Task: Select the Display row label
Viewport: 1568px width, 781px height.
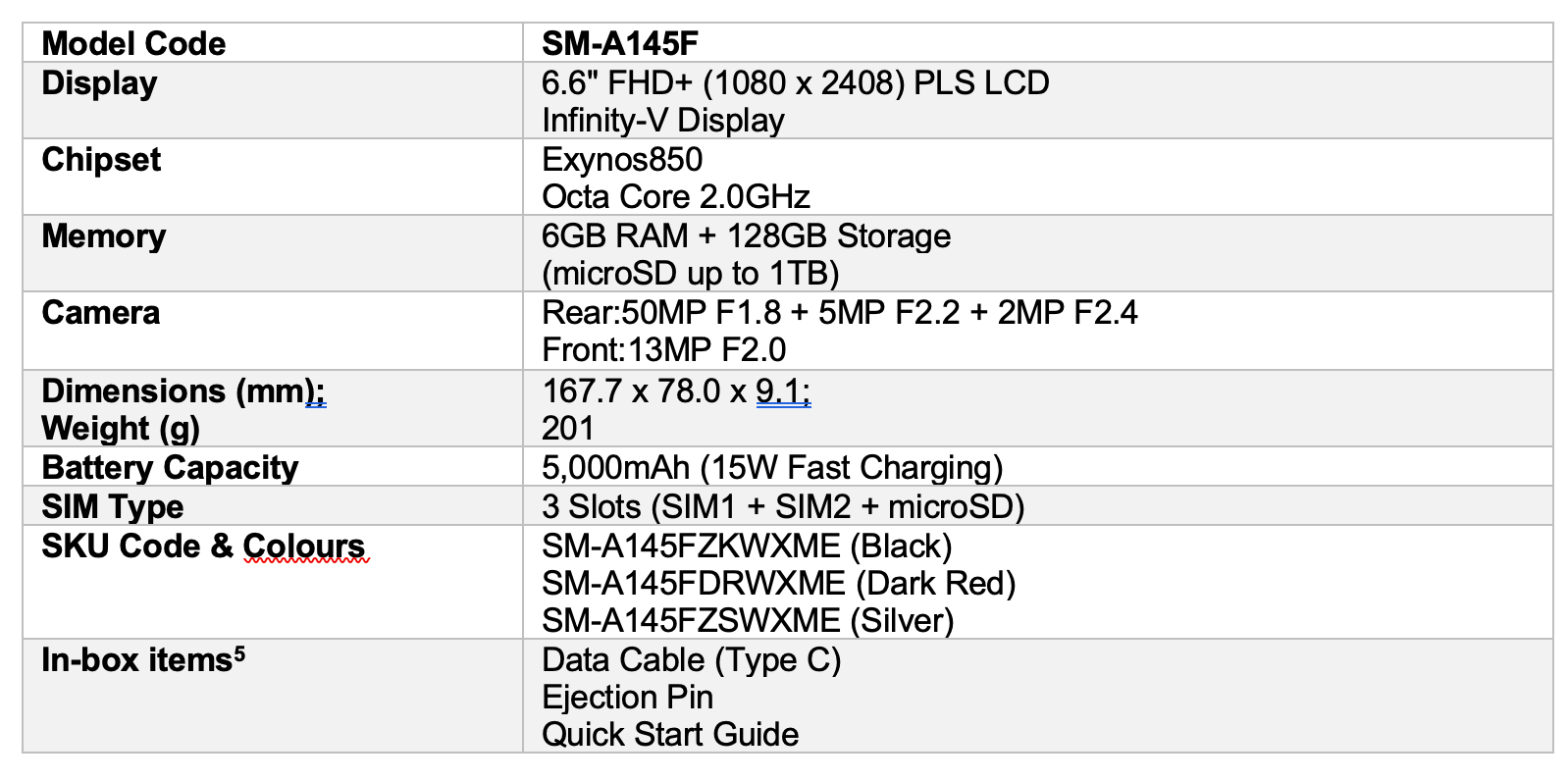Action: click(99, 82)
